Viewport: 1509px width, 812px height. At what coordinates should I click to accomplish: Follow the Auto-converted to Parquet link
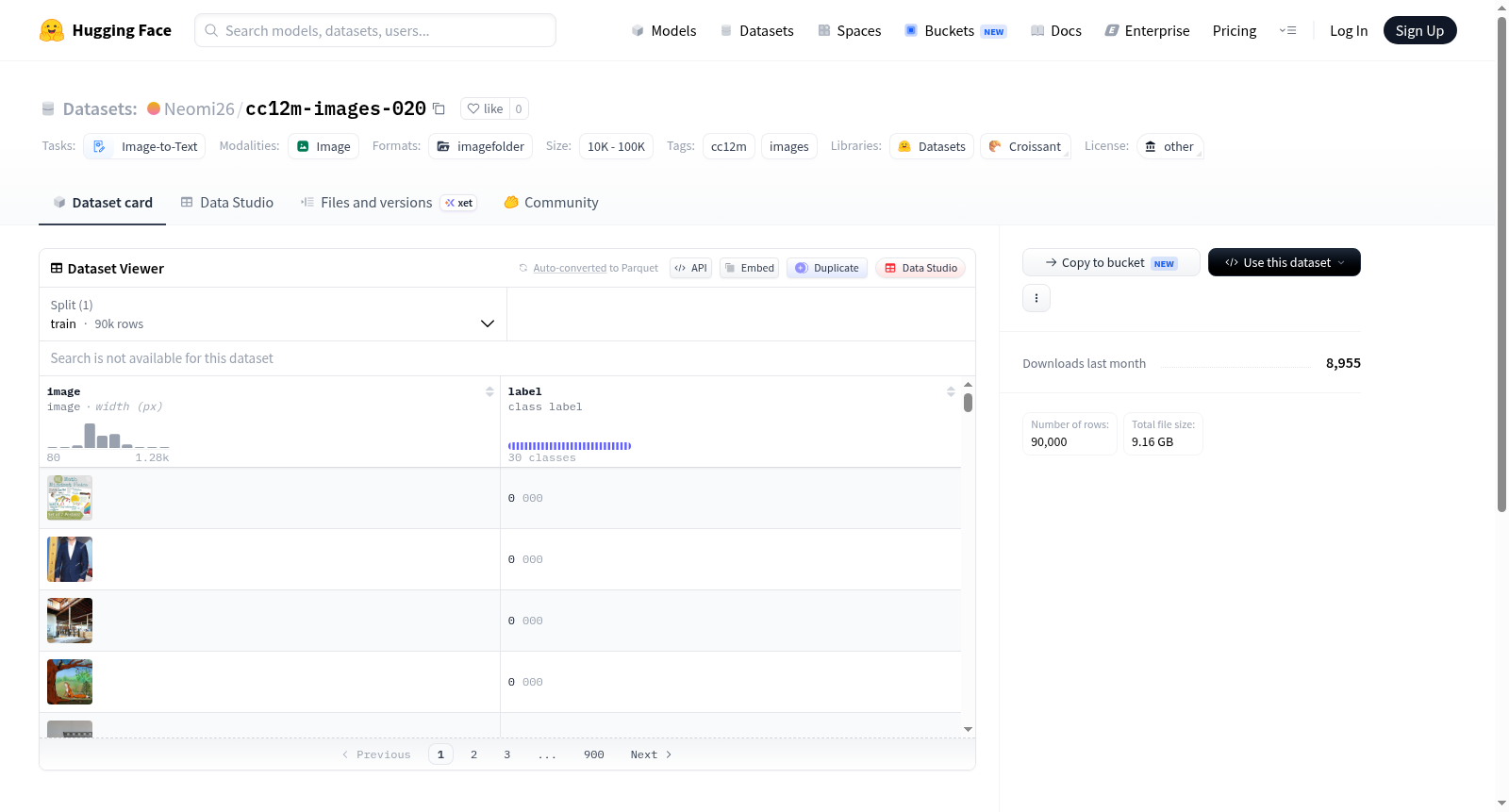click(570, 268)
